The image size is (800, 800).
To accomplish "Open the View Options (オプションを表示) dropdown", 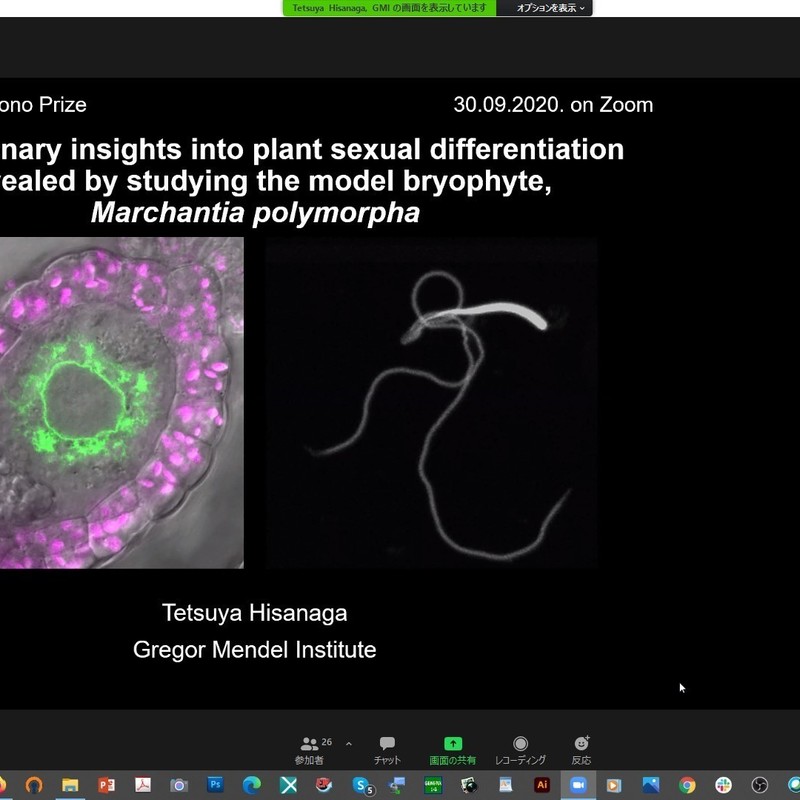I will (x=552, y=8).
